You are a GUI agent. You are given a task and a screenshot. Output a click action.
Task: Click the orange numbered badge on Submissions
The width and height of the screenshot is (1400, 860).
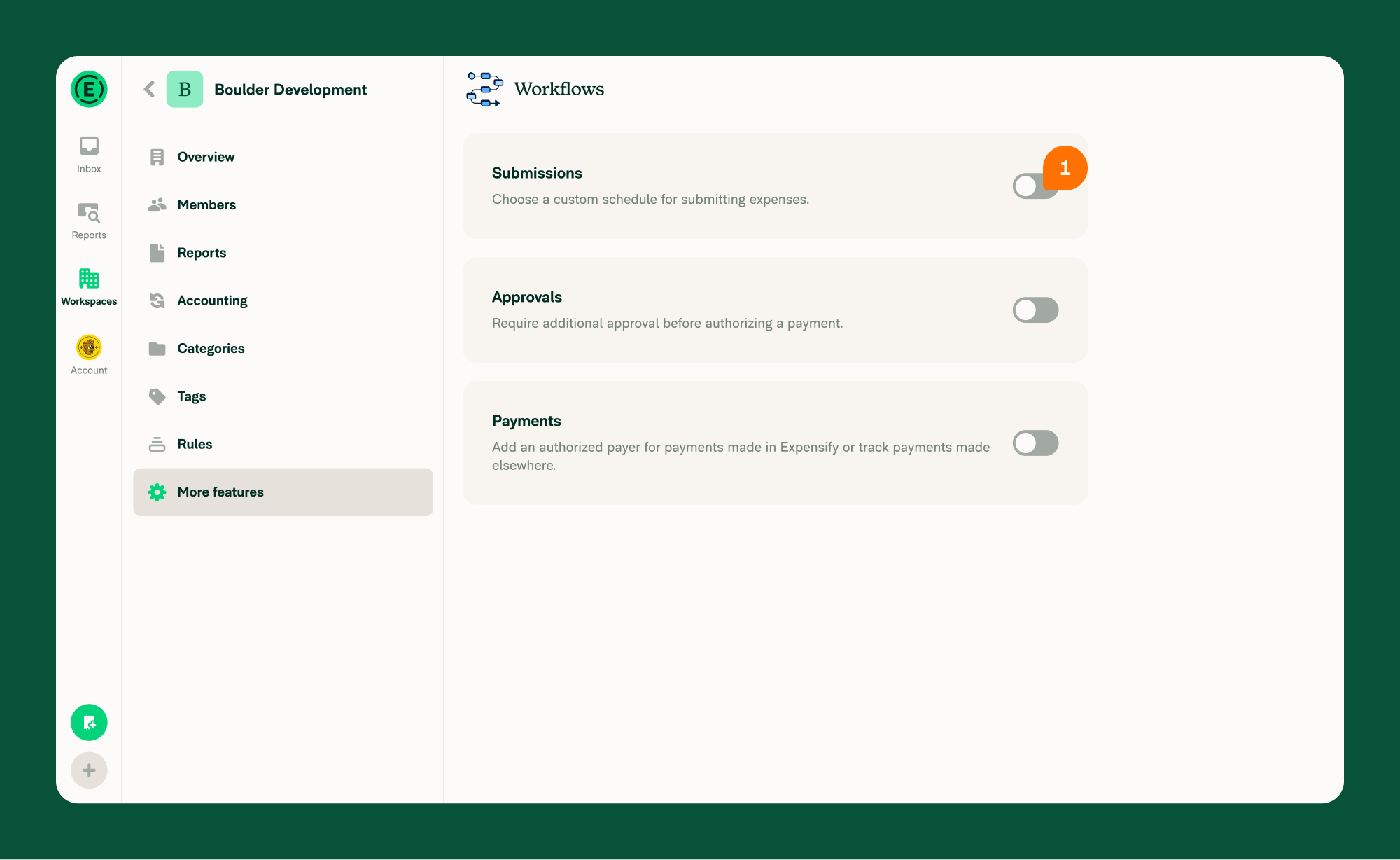pyautogui.click(x=1065, y=168)
